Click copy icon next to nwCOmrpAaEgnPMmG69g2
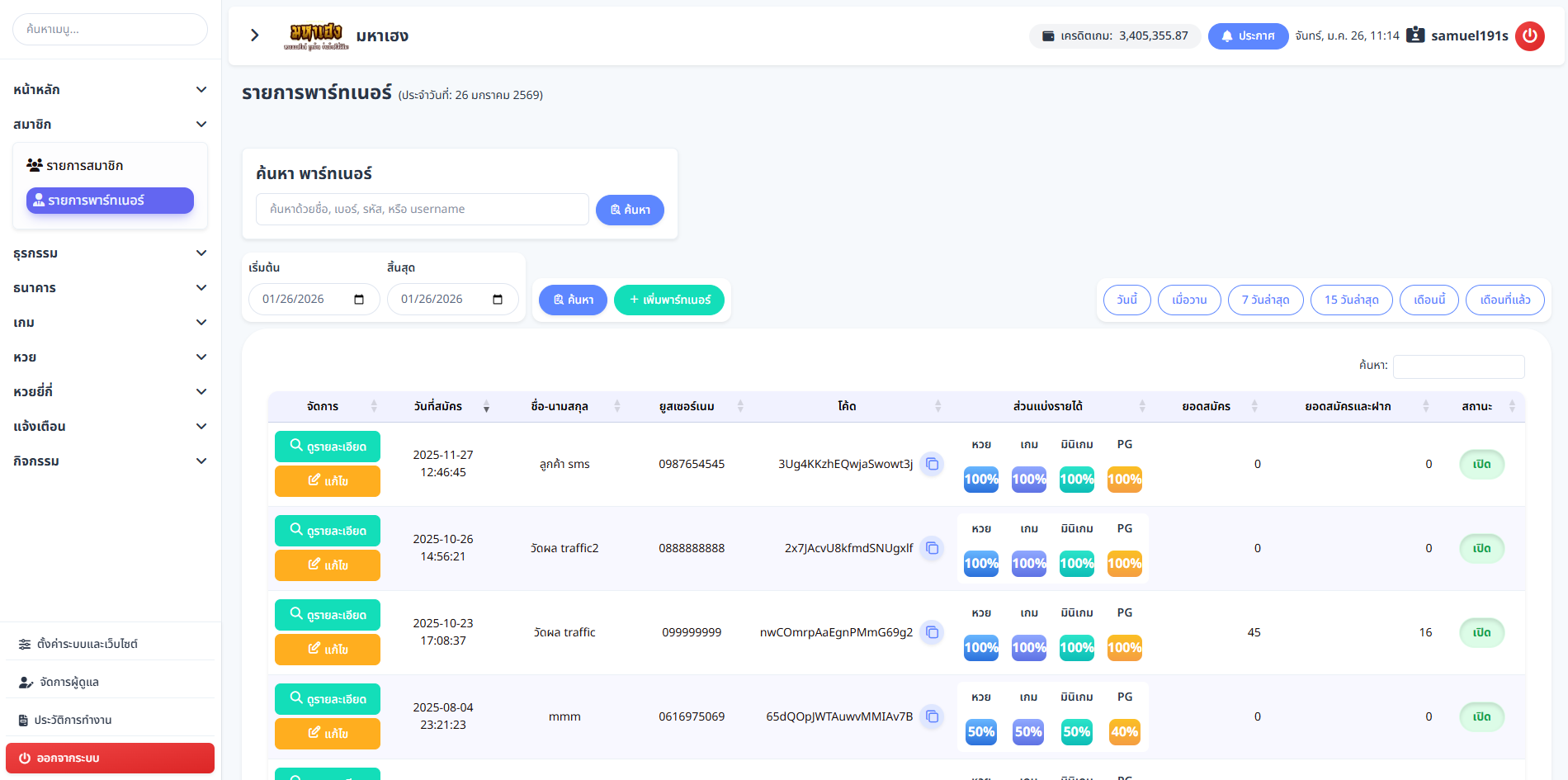 click(x=932, y=632)
